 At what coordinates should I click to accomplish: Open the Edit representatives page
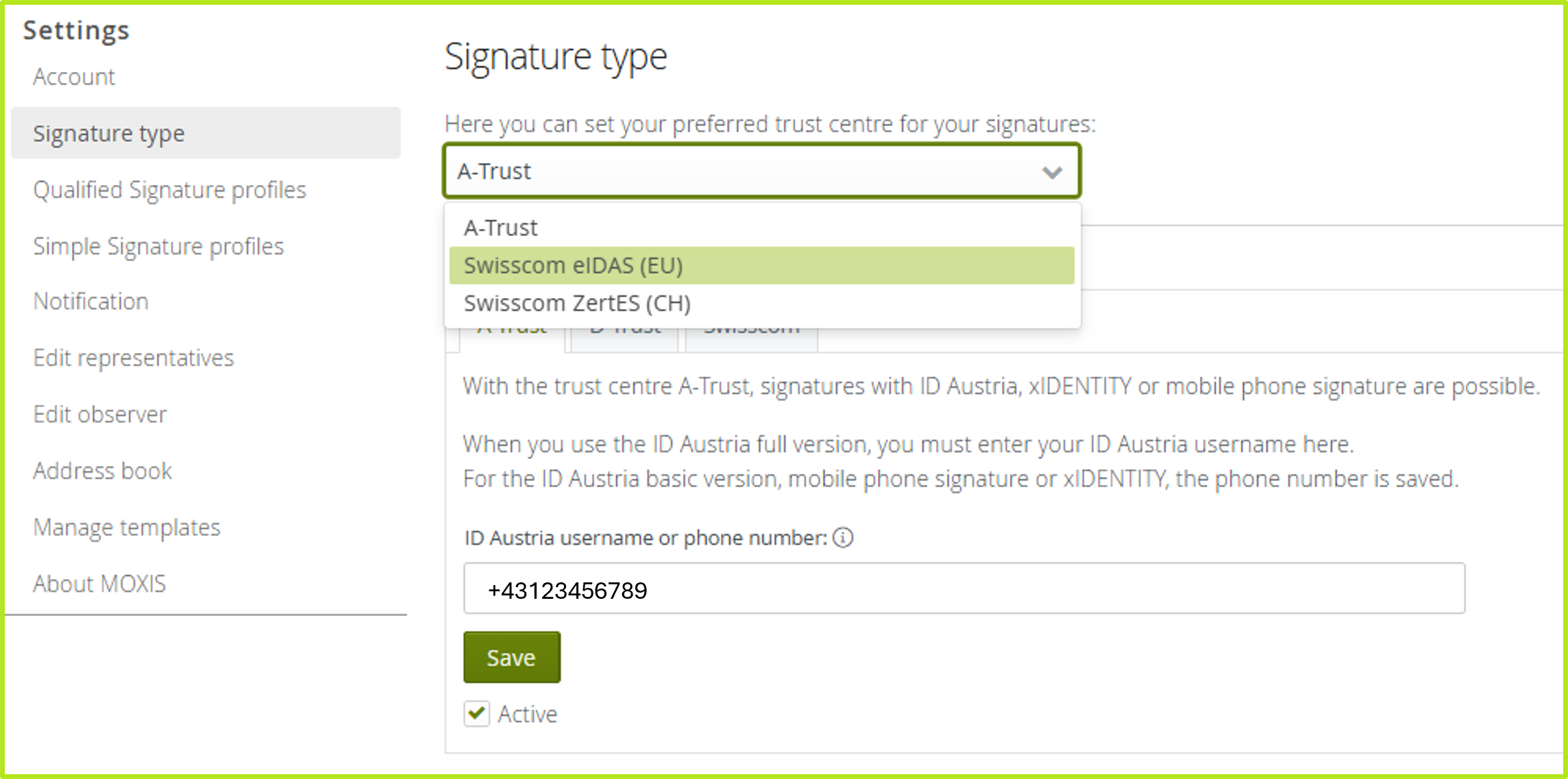[134, 358]
